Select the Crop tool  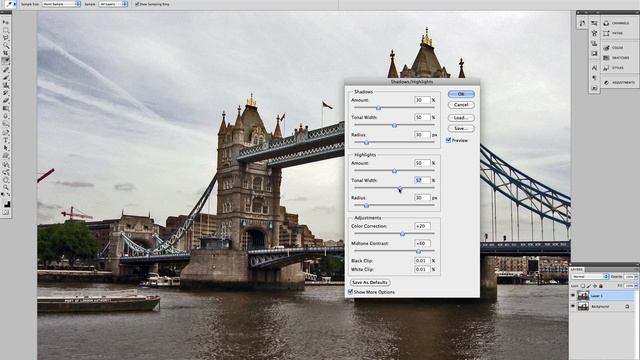click(x=6, y=53)
